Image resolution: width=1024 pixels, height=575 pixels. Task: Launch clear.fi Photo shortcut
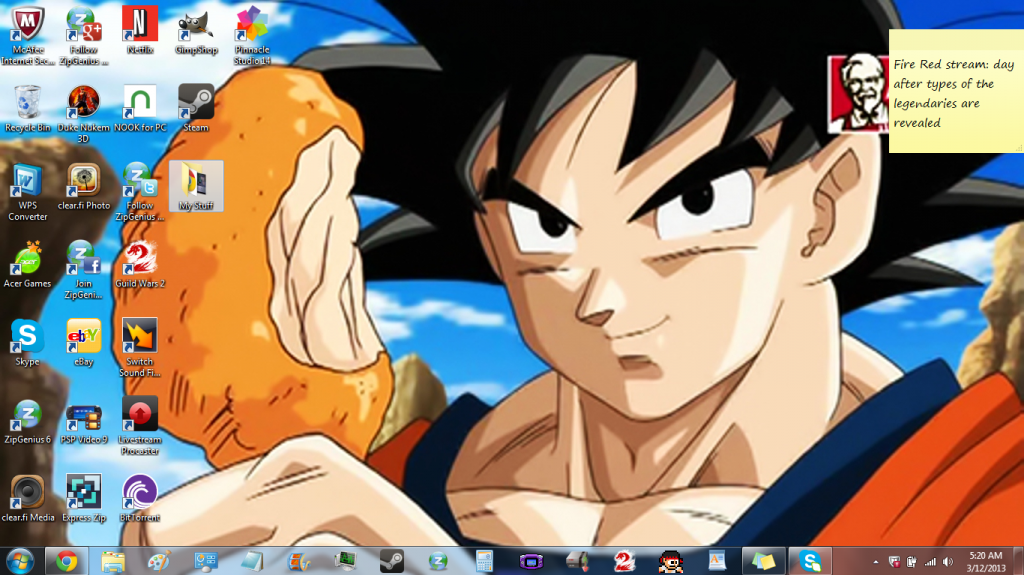84,186
